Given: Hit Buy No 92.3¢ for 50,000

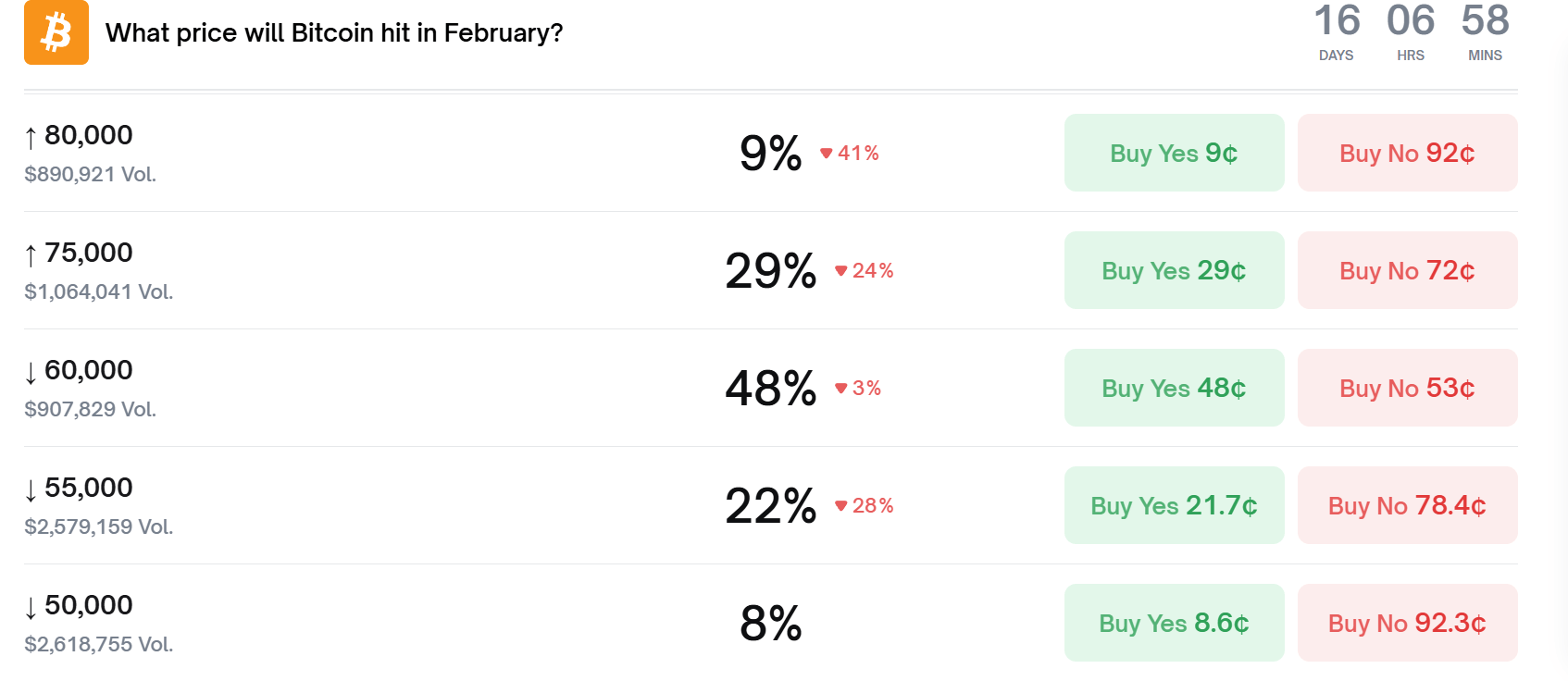Looking at the screenshot, I should [x=1407, y=623].
